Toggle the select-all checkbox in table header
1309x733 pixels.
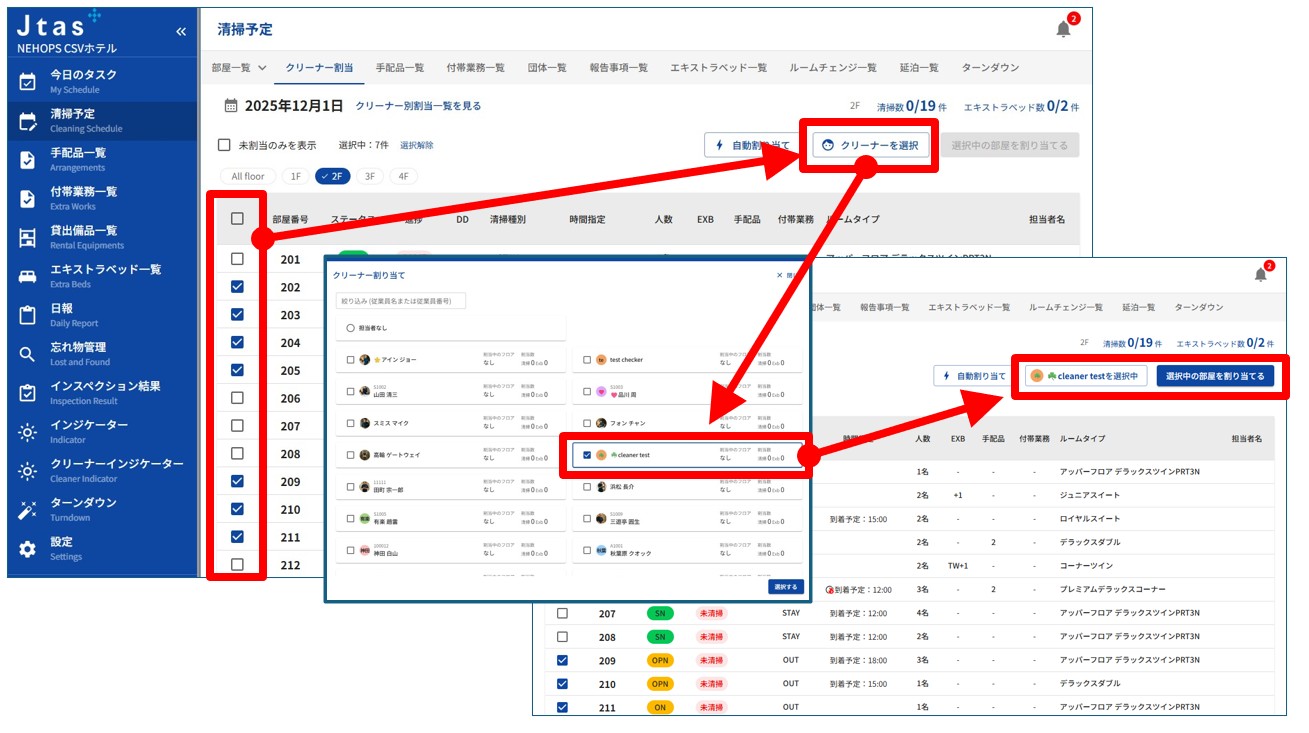click(237, 218)
